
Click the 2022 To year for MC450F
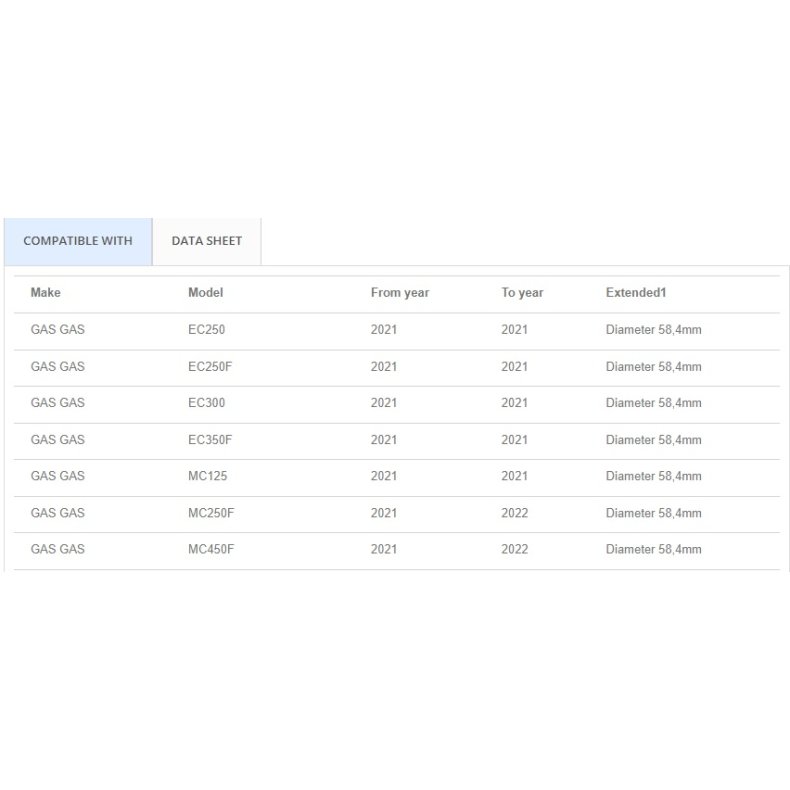[514, 549]
